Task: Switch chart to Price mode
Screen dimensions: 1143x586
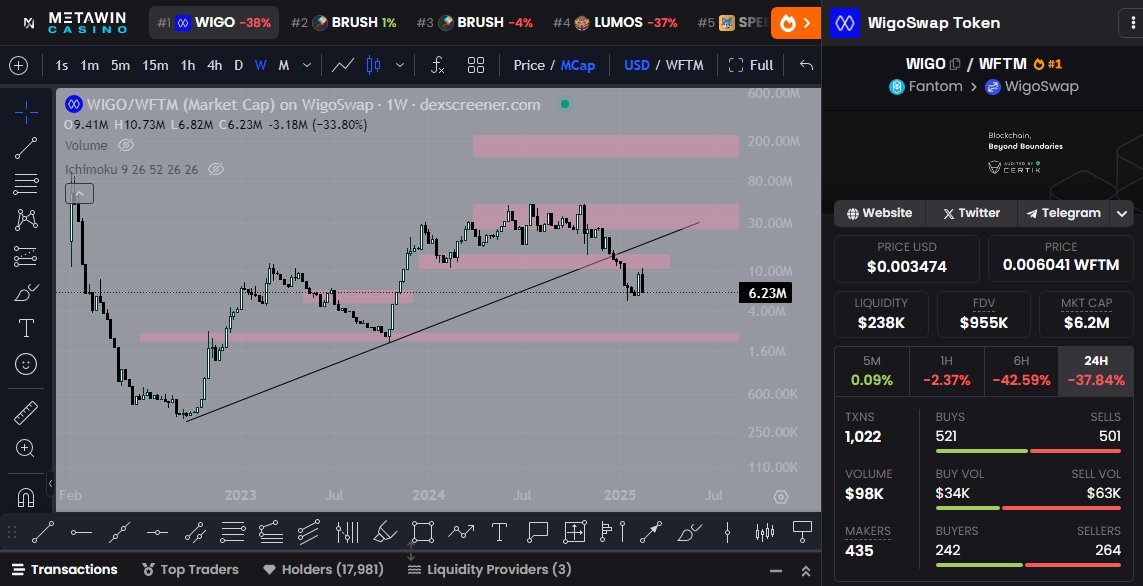Action: (529, 66)
